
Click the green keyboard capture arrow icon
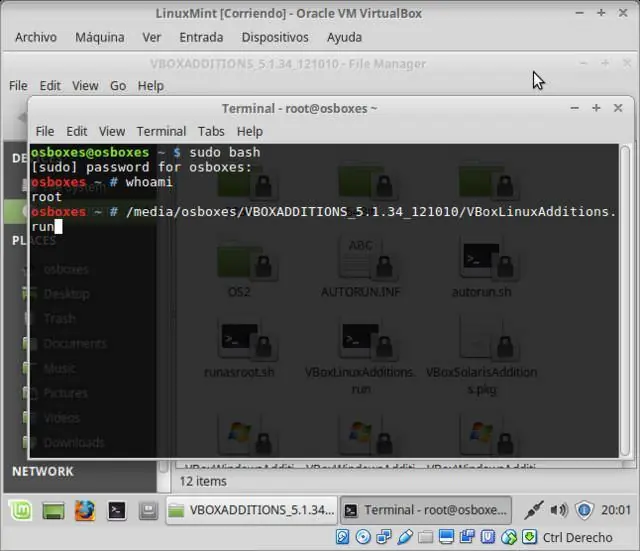(x=529, y=537)
